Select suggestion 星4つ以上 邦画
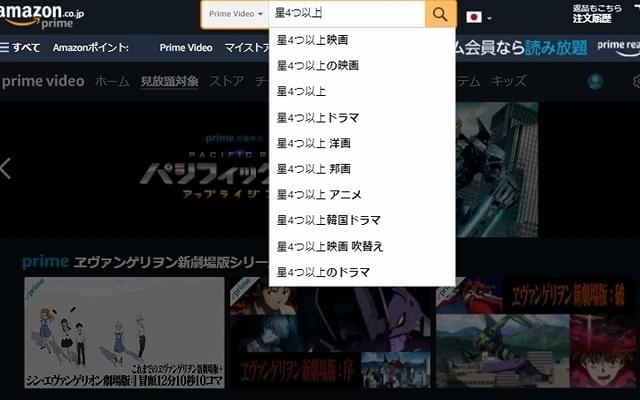This screenshot has width=640, height=400. pos(362,169)
